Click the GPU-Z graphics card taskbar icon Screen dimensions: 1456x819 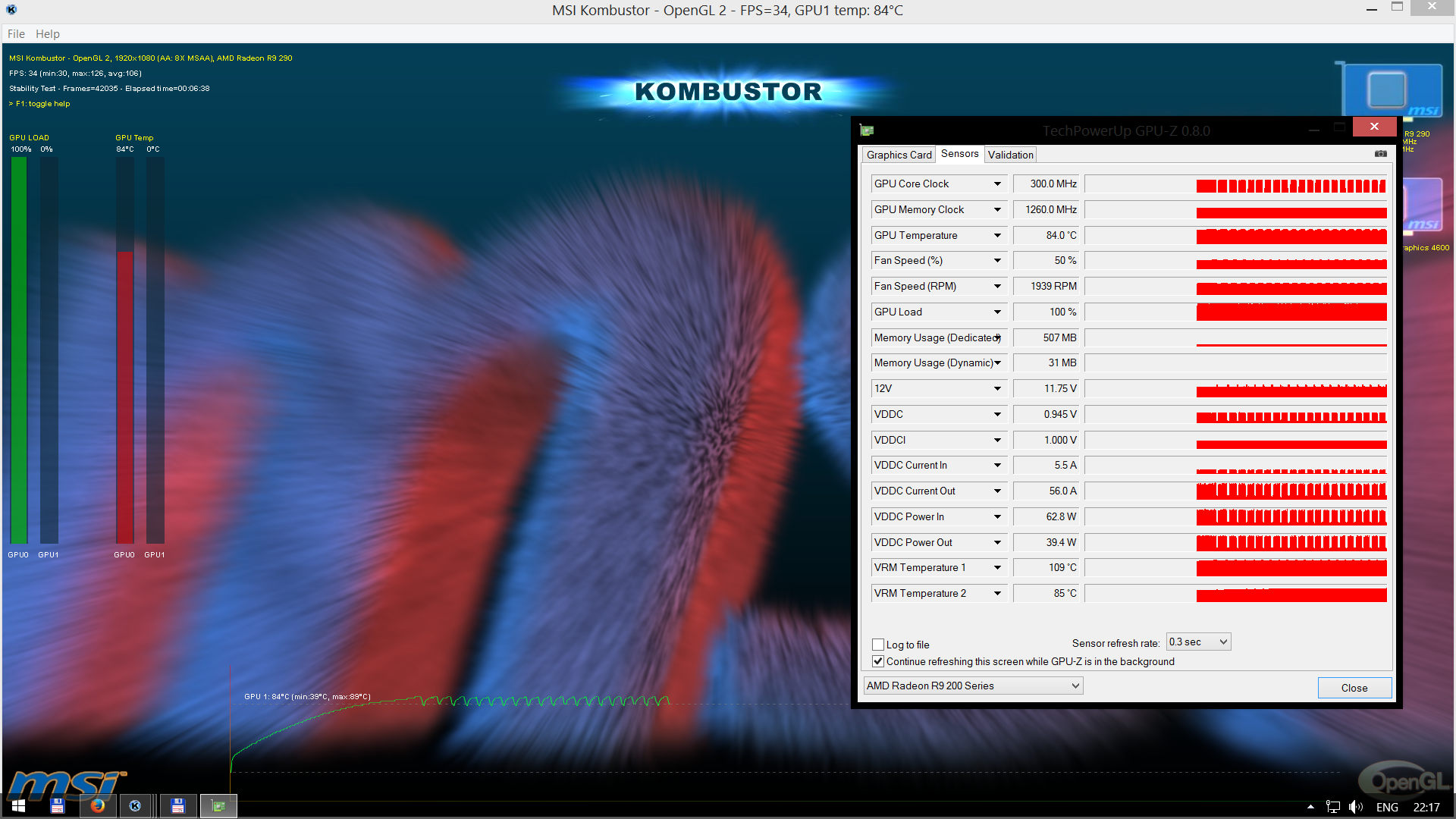(x=218, y=806)
